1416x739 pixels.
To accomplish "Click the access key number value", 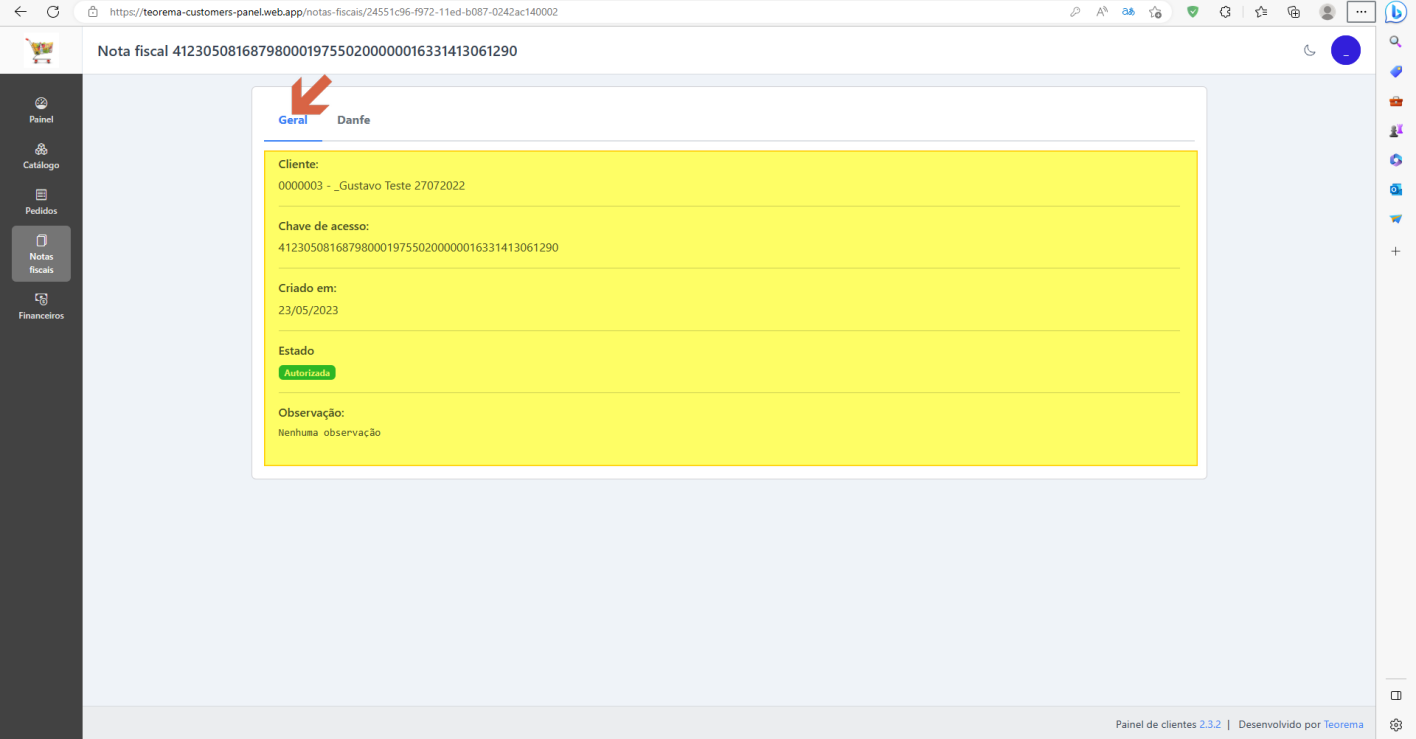I will coord(418,247).
